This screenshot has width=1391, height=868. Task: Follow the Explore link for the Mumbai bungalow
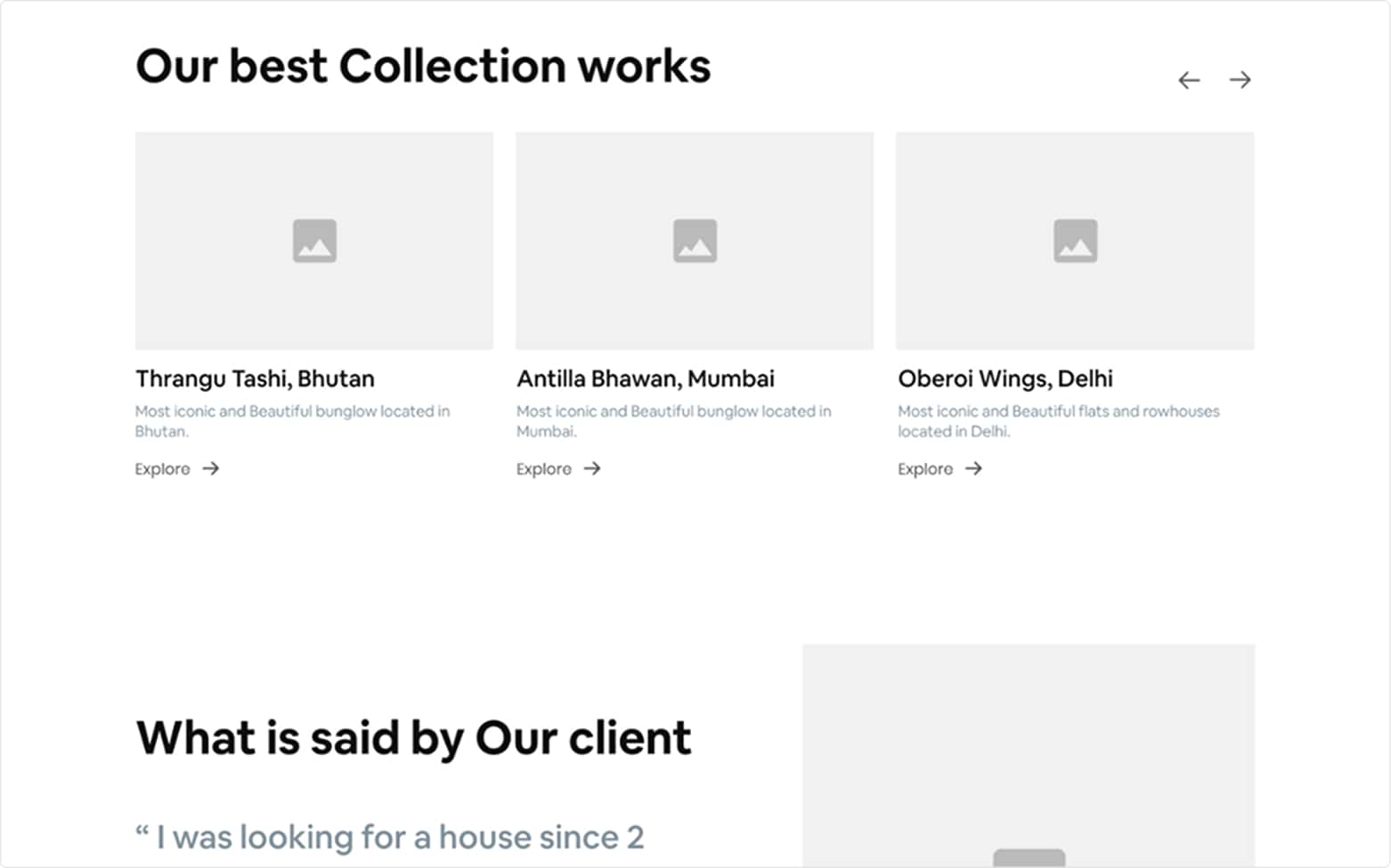pyautogui.click(x=544, y=469)
